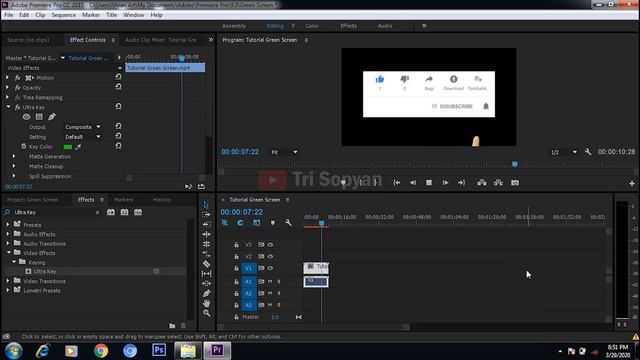Create ellipse mask for Ultra Key
640x360 pixels.
click(27, 117)
